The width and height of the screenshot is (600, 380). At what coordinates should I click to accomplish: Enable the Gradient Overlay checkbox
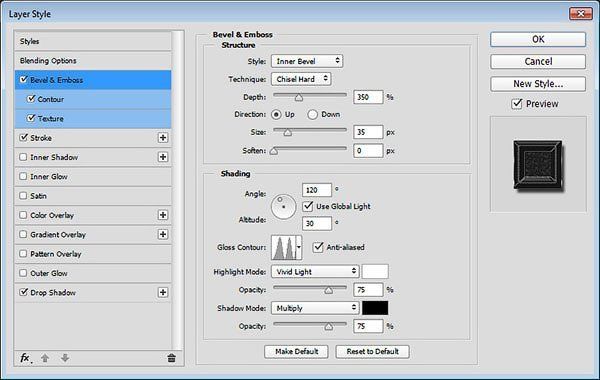coord(23,234)
